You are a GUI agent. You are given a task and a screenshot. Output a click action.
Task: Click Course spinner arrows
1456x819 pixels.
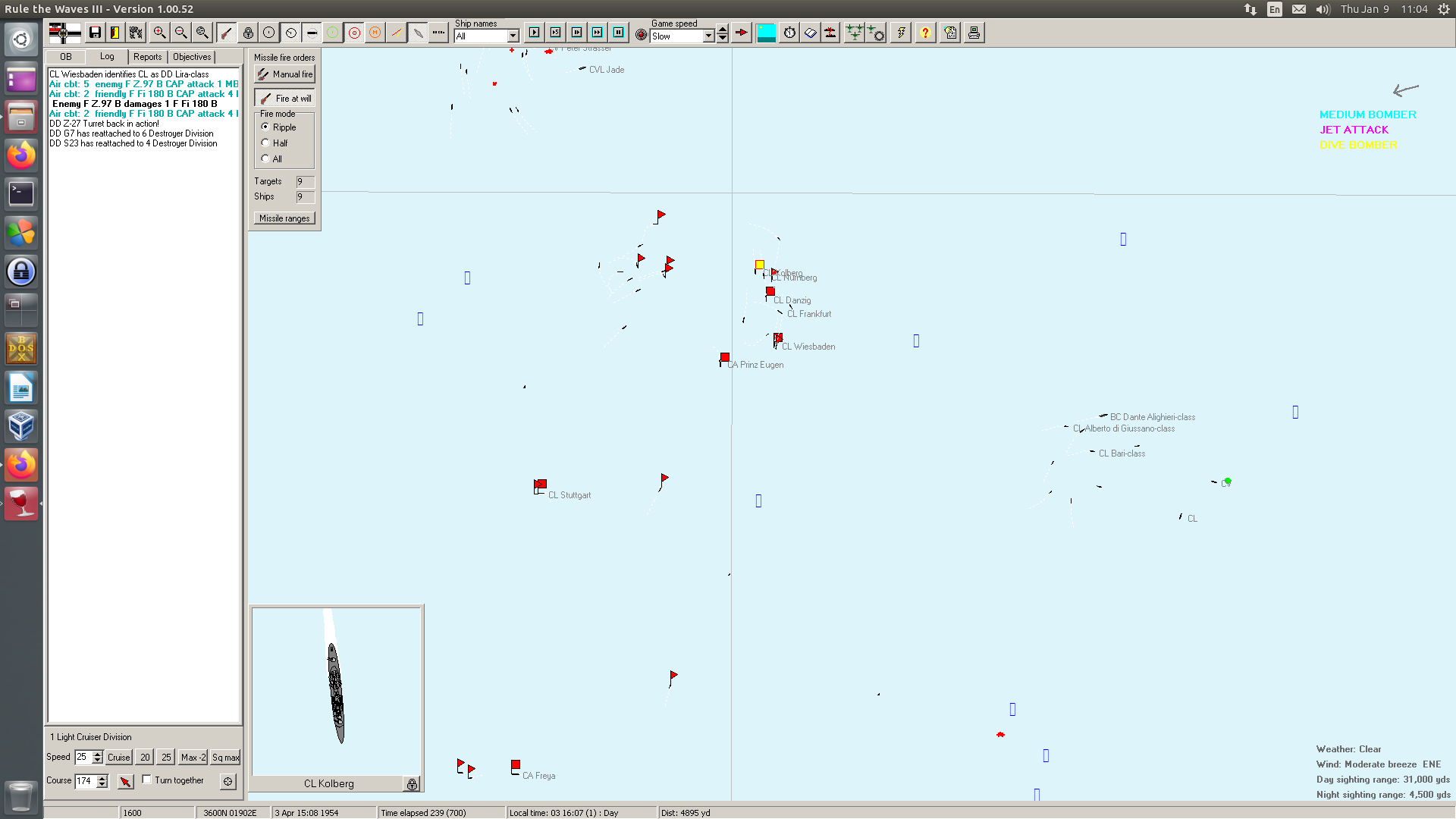(102, 781)
